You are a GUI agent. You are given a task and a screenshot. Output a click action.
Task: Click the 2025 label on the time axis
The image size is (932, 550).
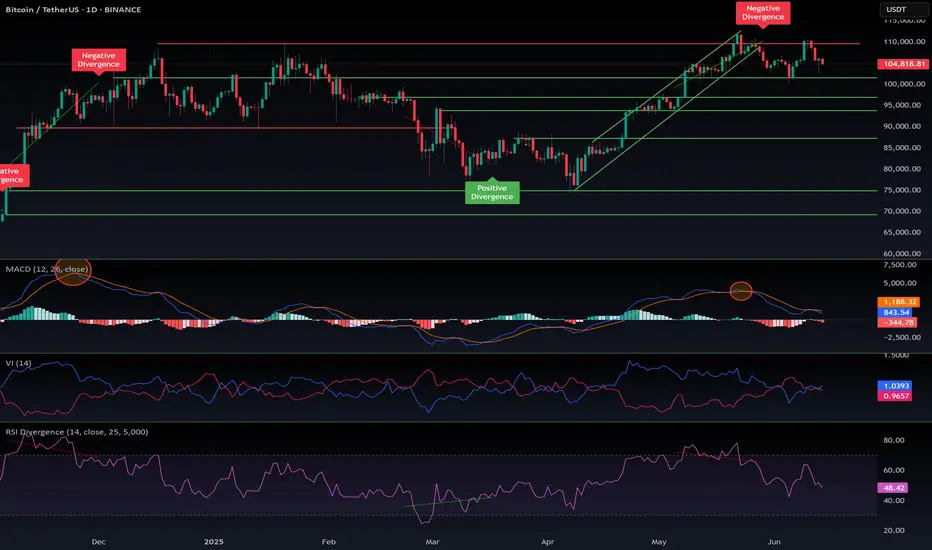coord(214,542)
